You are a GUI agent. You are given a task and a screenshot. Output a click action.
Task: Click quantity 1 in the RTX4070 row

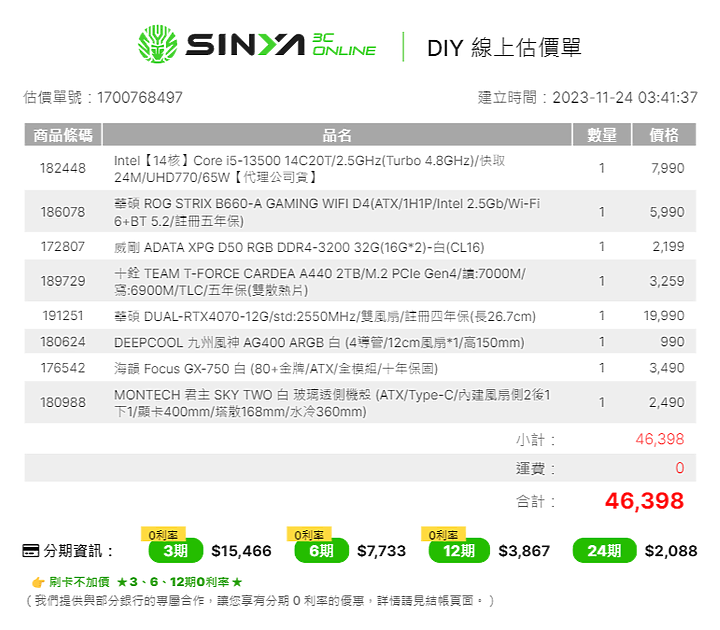pos(602,315)
